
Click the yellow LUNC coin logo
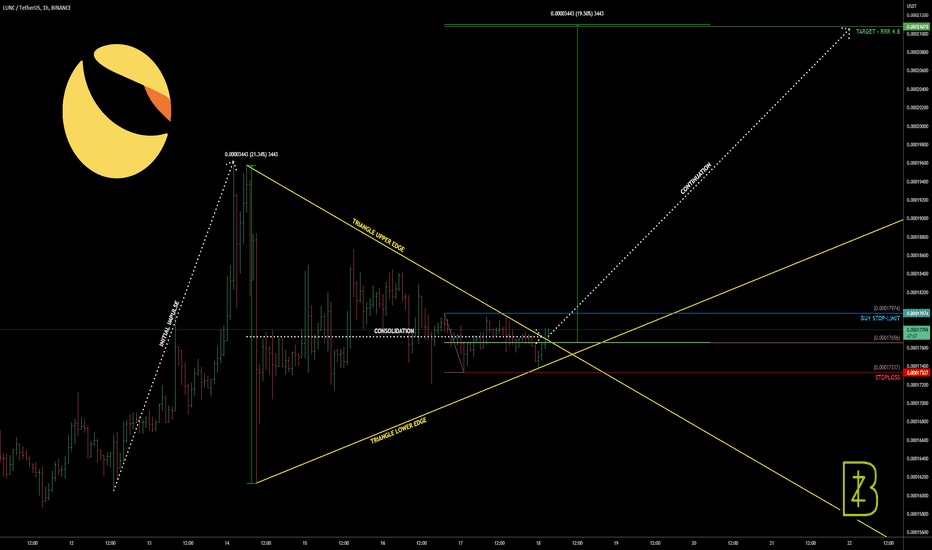(116, 111)
